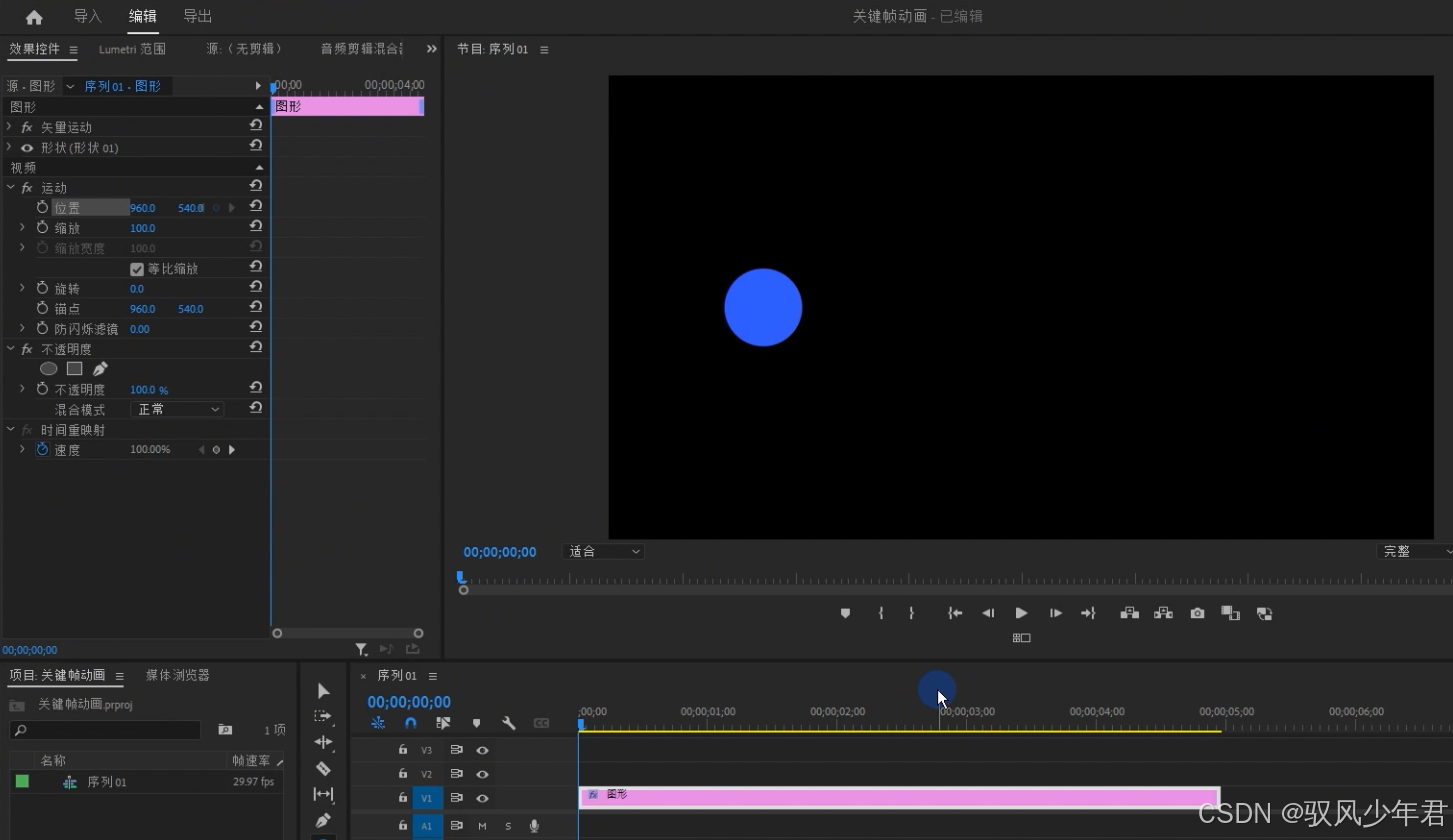Expand the 旋转 property

click(x=22, y=288)
